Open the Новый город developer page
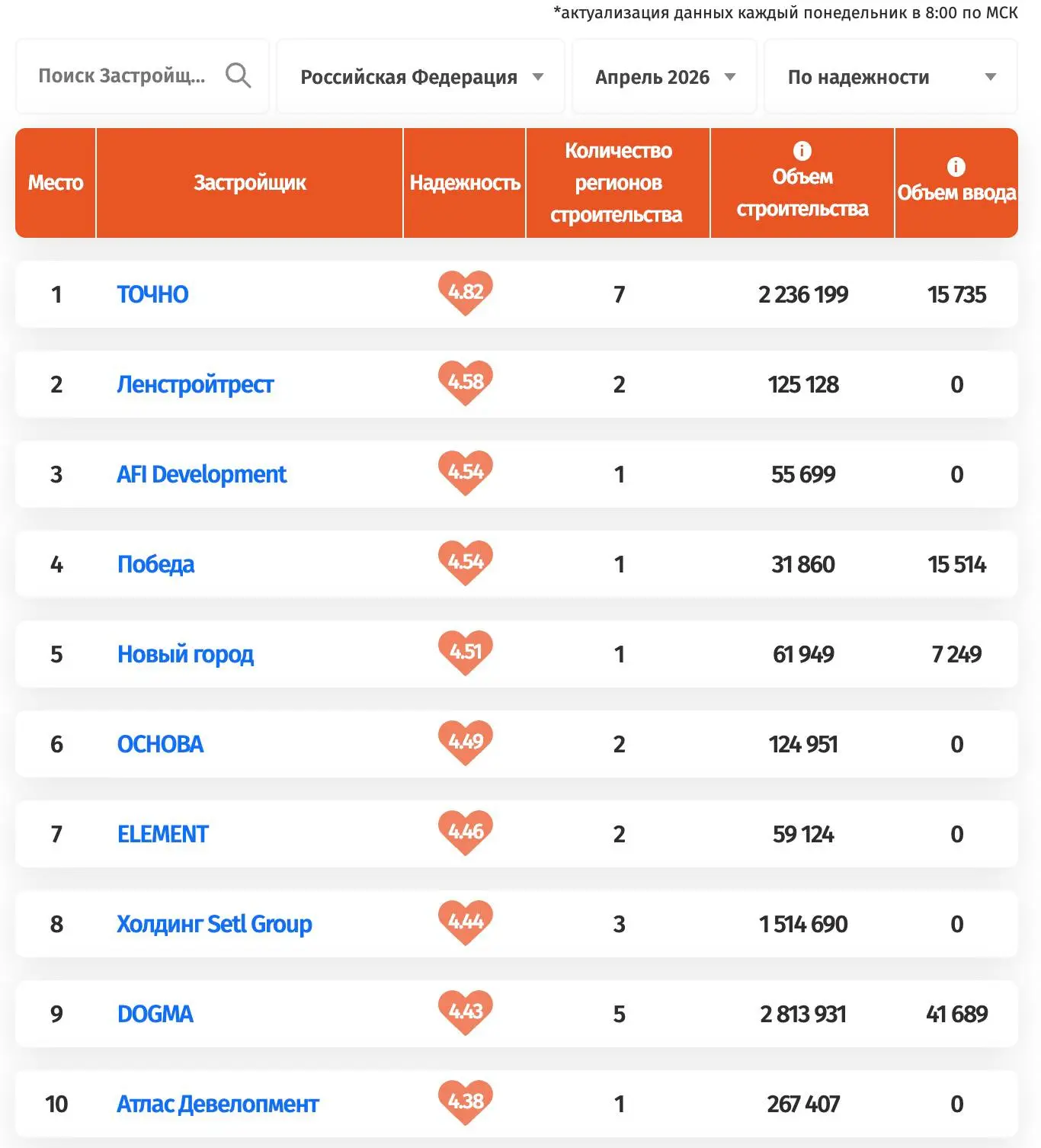 coord(185,654)
